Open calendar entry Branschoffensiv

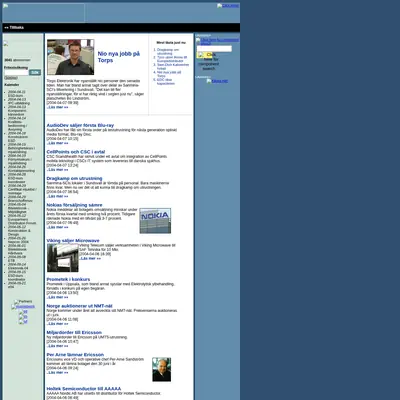point(20,201)
